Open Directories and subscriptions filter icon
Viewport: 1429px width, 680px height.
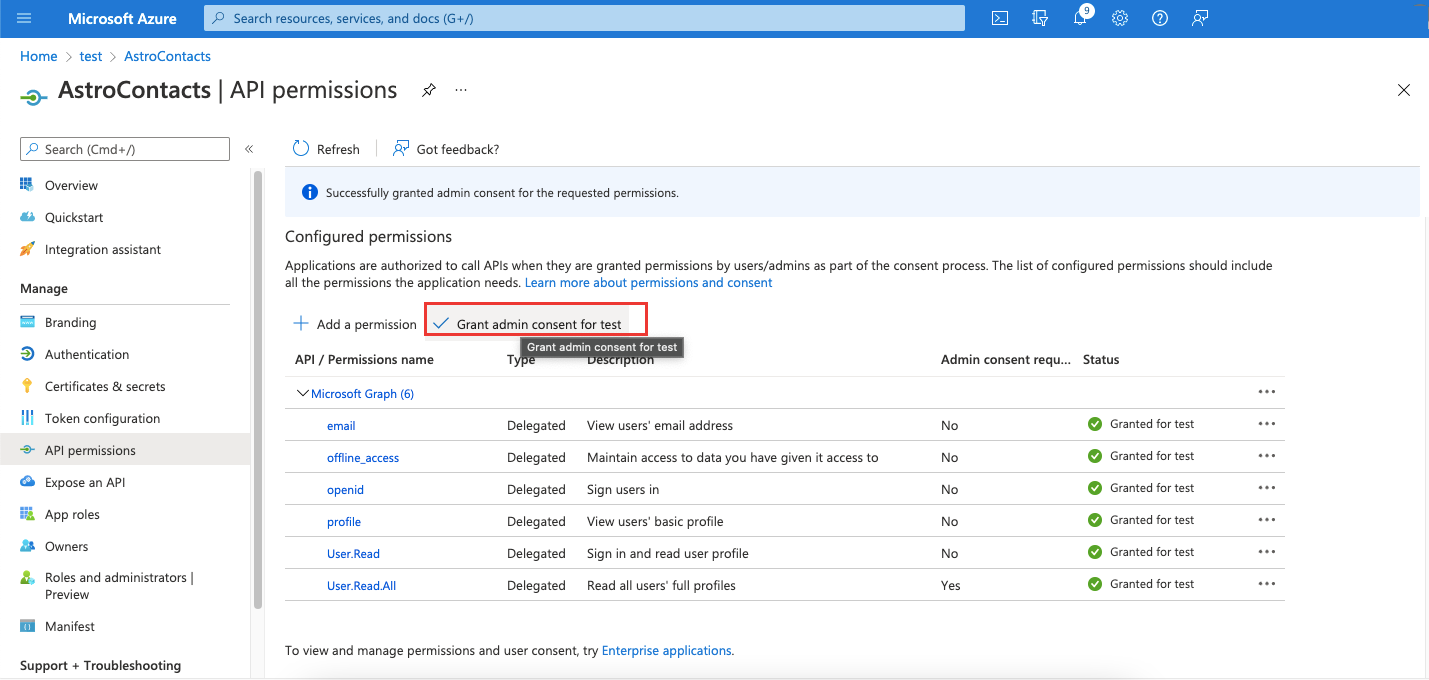pos(1040,18)
